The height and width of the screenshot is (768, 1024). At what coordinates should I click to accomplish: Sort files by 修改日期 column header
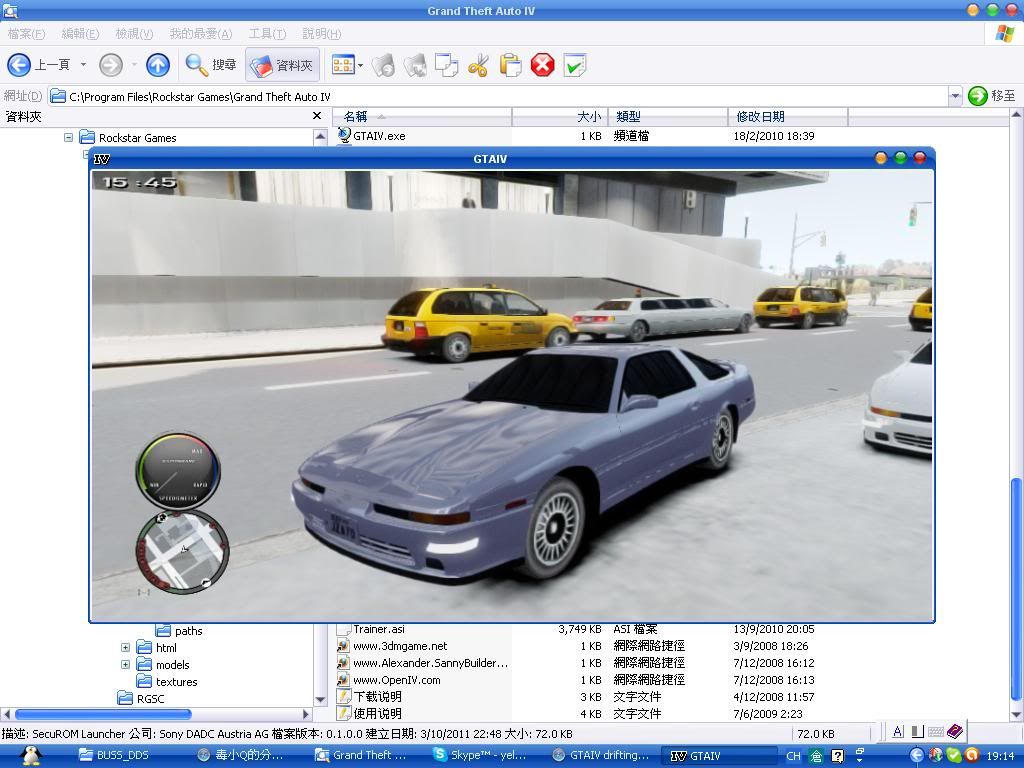[x=787, y=117]
